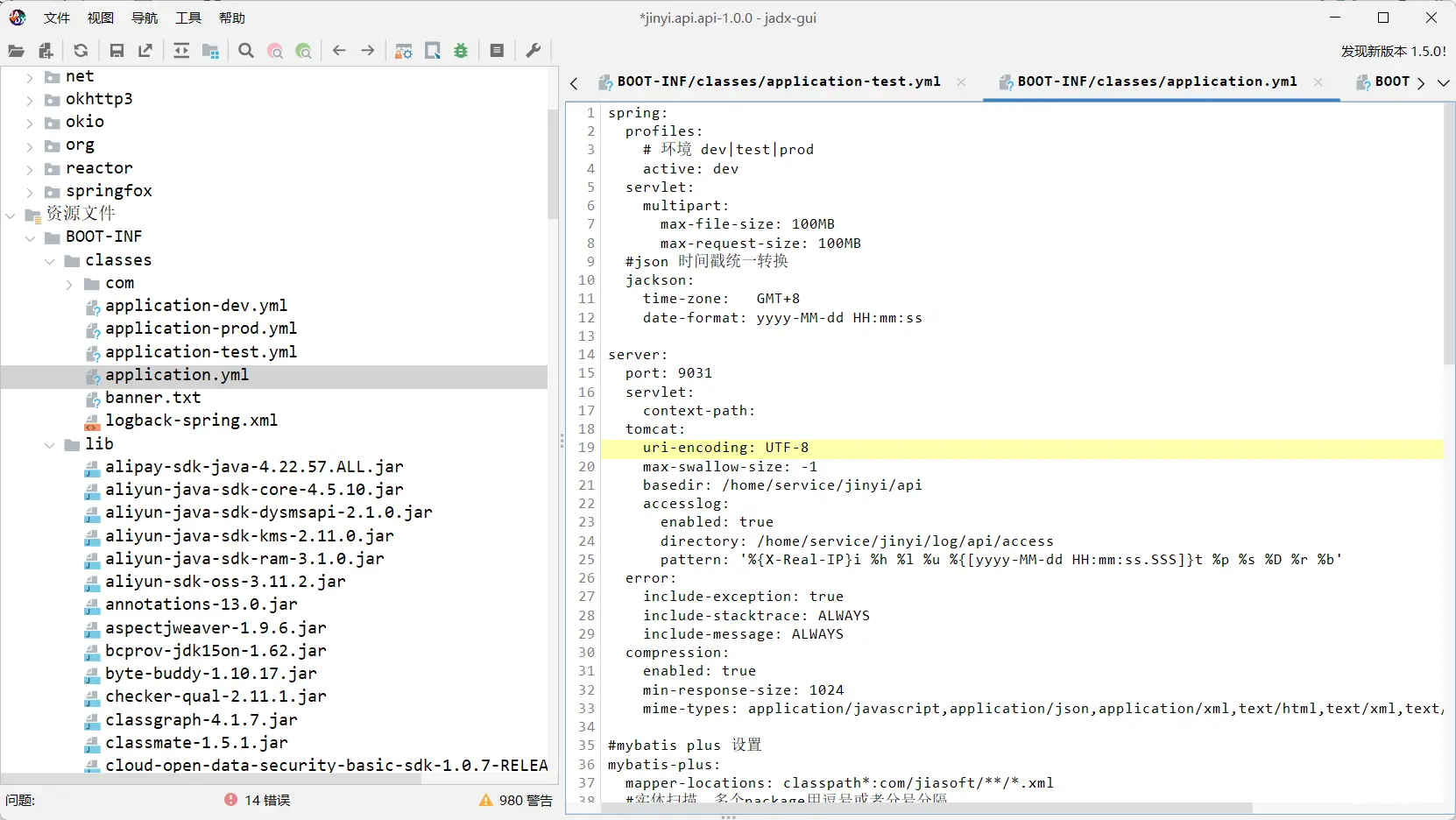Click the port: 9031 line in the editor
Viewport: 1456px width, 820px height.
coord(668,373)
